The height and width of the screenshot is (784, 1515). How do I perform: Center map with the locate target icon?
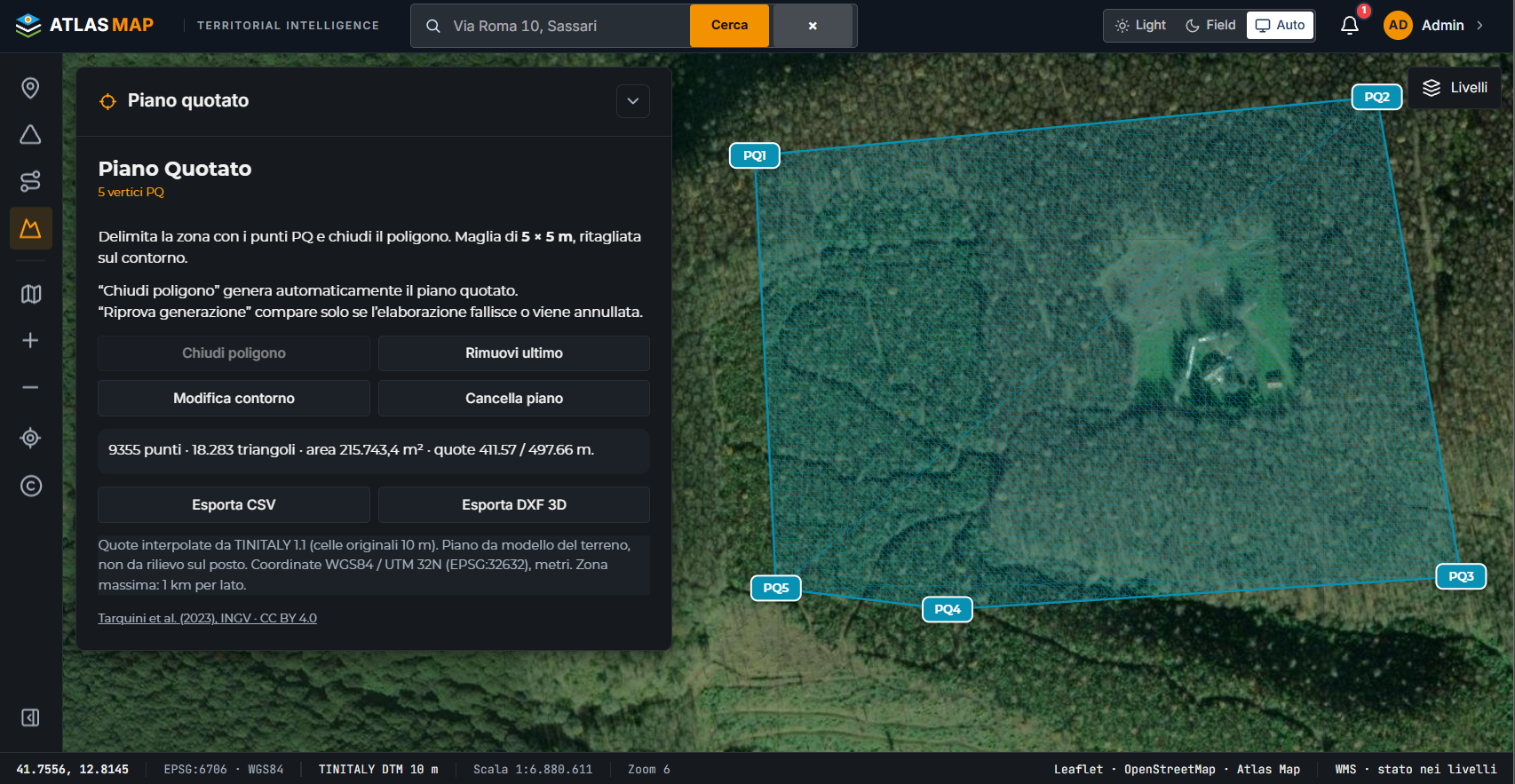[30, 439]
